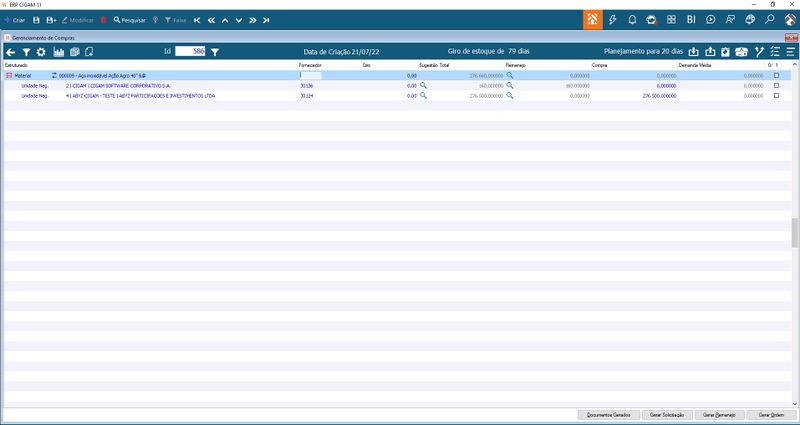Open the telephone icon near Planejamento
This screenshot has height=425, width=800.
click(x=741, y=52)
